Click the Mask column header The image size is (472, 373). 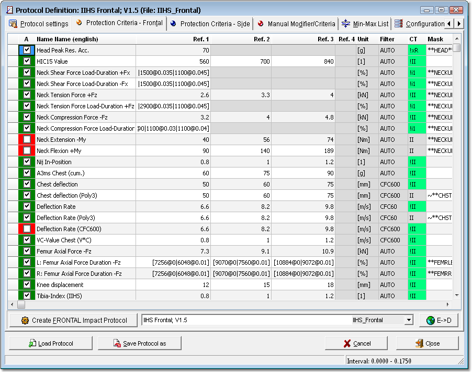pyautogui.click(x=439, y=39)
